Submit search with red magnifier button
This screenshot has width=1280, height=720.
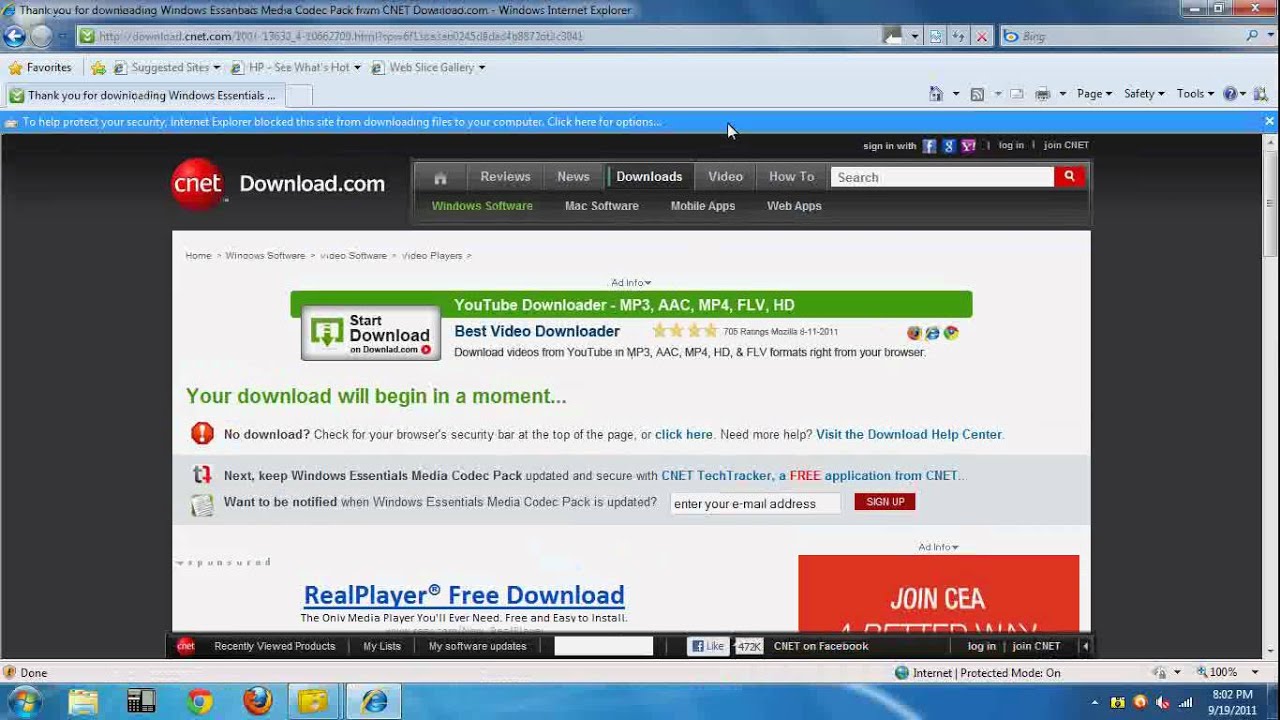pos(1069,177)
